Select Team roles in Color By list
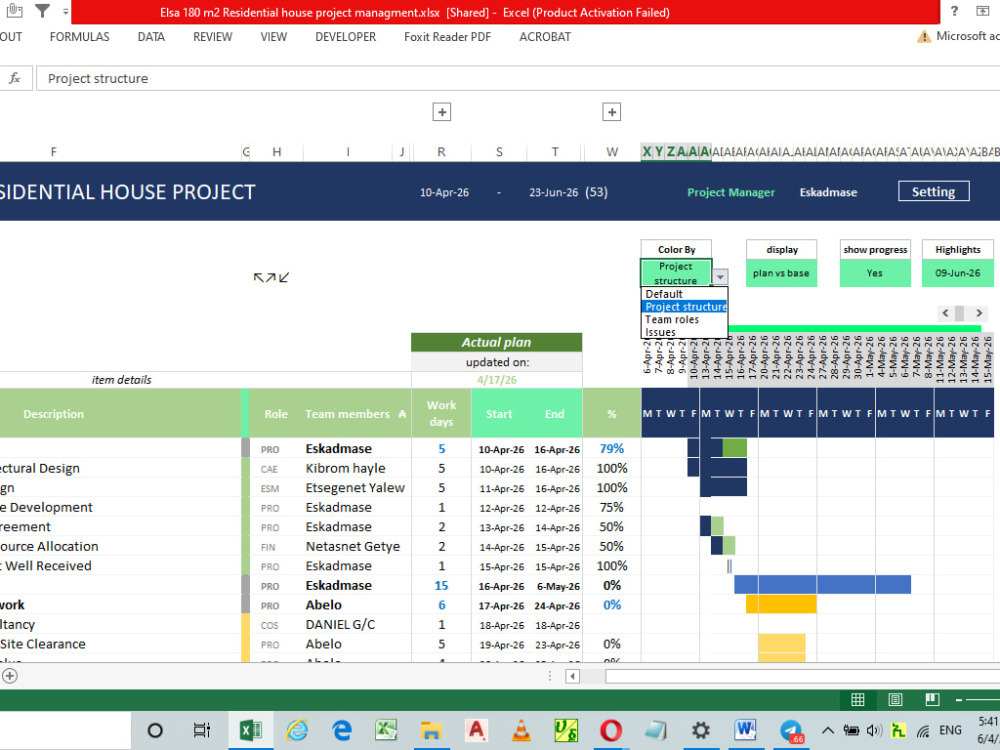 pyautogui.click(x=684, y=320)
